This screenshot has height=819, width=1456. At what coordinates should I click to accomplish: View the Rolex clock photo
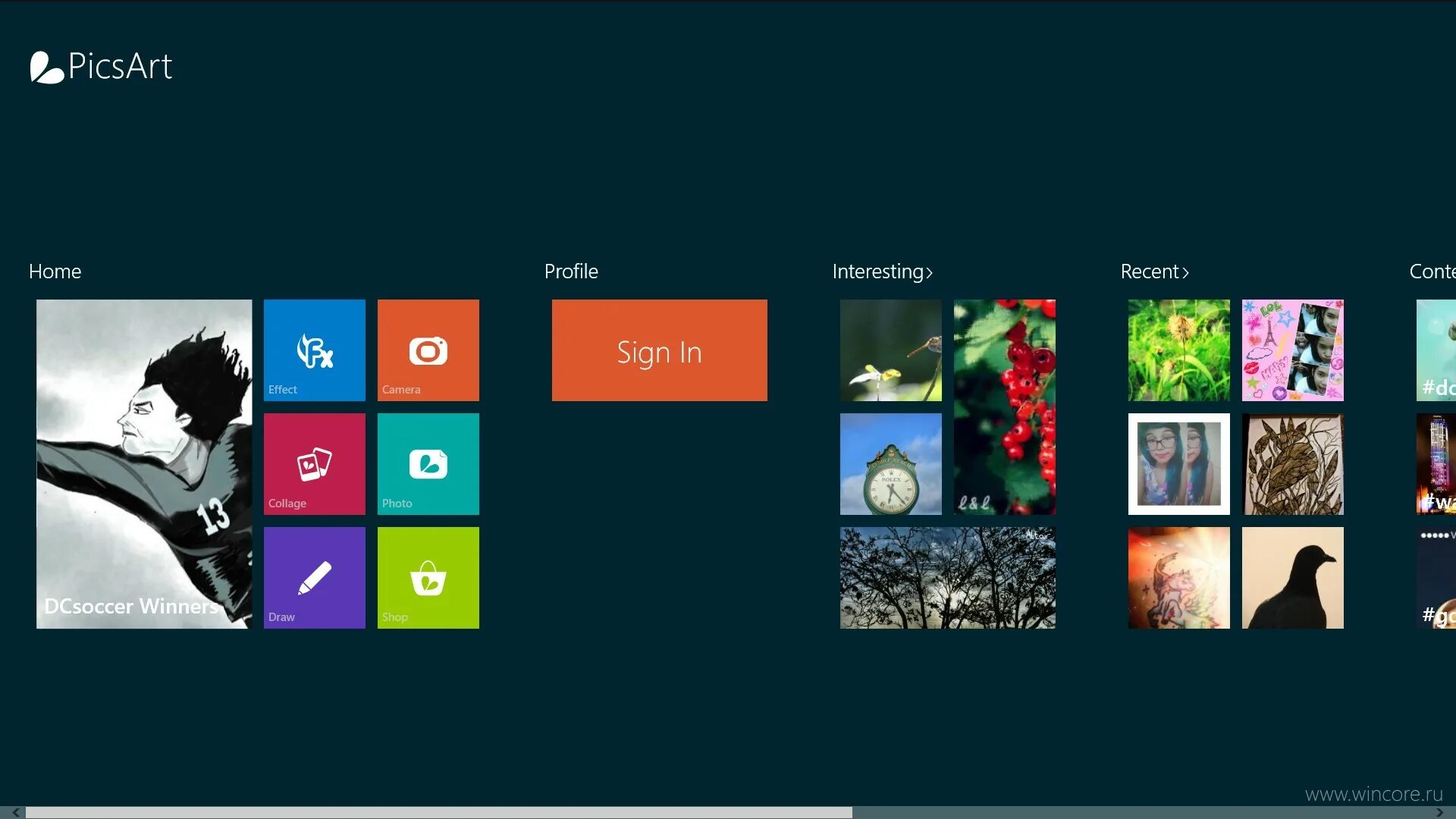[x=890, y=463]
